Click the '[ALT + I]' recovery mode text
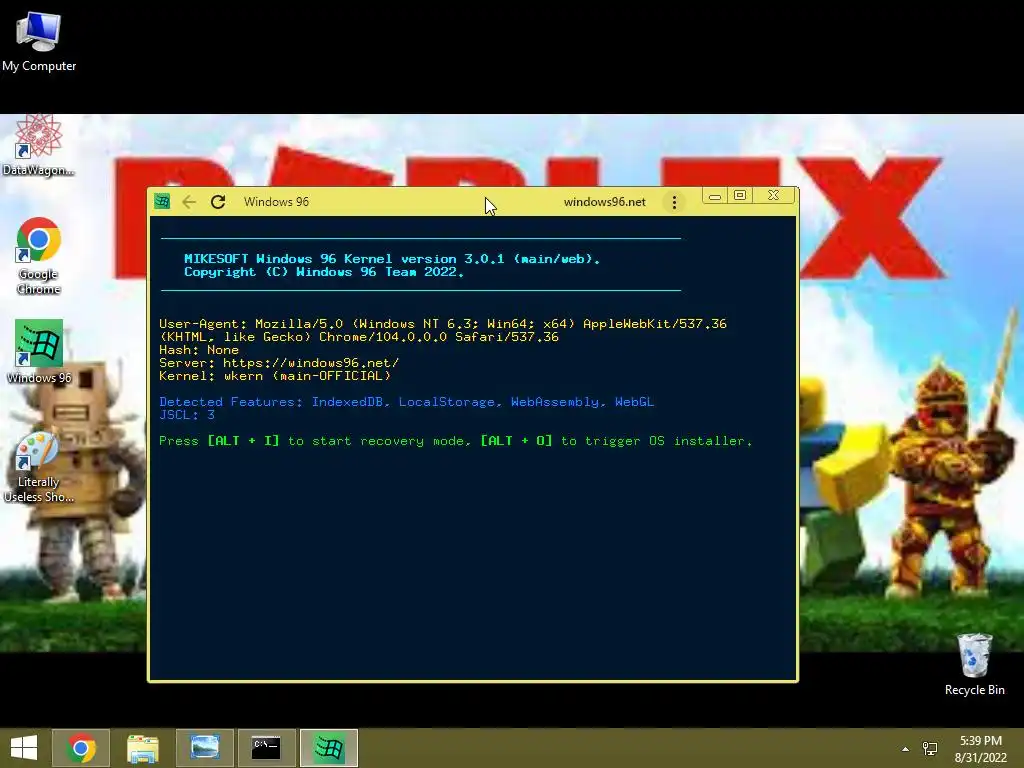Image resolution: width=1024 pixels, height=768 pixels. pos(243,441)
